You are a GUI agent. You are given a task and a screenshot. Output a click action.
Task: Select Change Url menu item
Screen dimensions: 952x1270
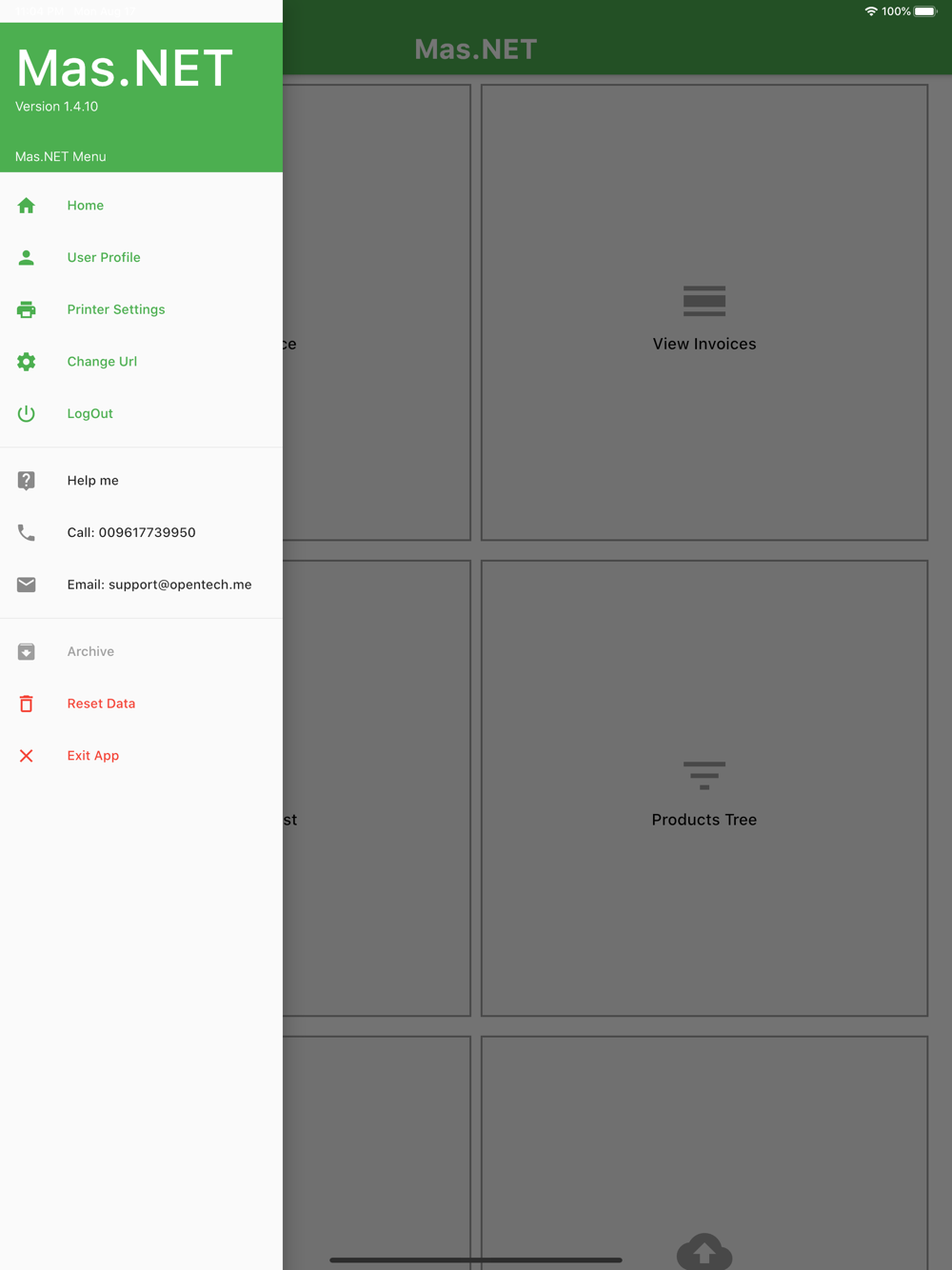click(x=141, y=362)
